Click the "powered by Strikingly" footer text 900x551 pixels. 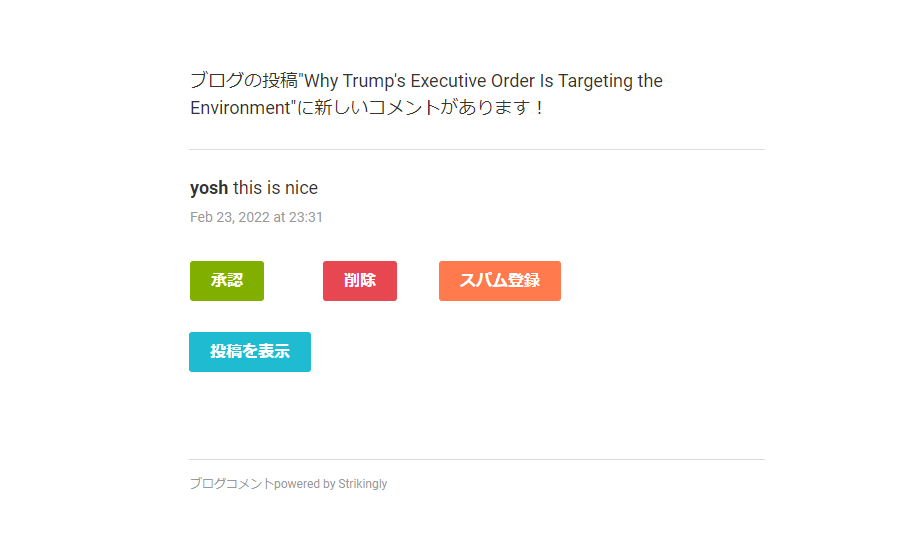(x=331, y=484)
